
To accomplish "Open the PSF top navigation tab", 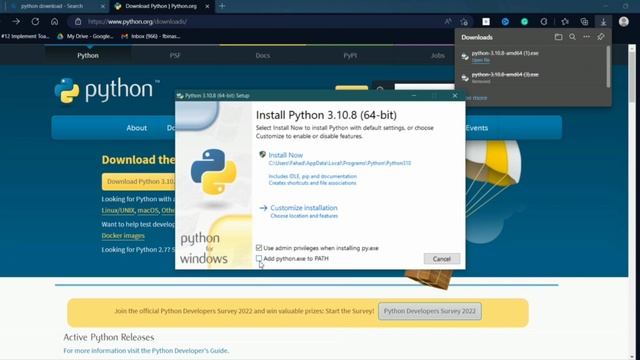I will click(x=175, y=56).
